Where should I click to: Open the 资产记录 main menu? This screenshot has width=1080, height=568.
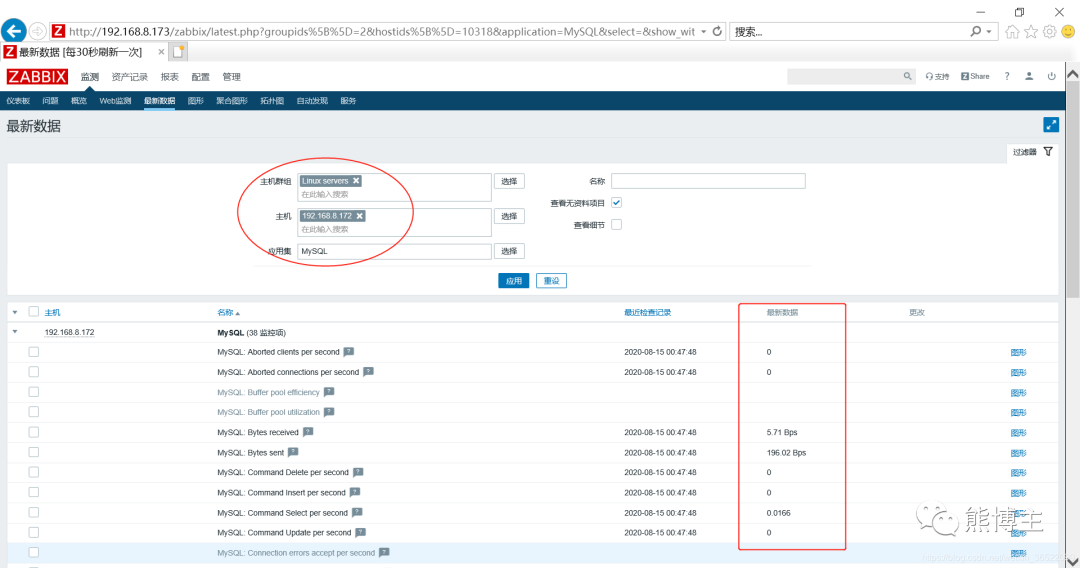(129, 76)
